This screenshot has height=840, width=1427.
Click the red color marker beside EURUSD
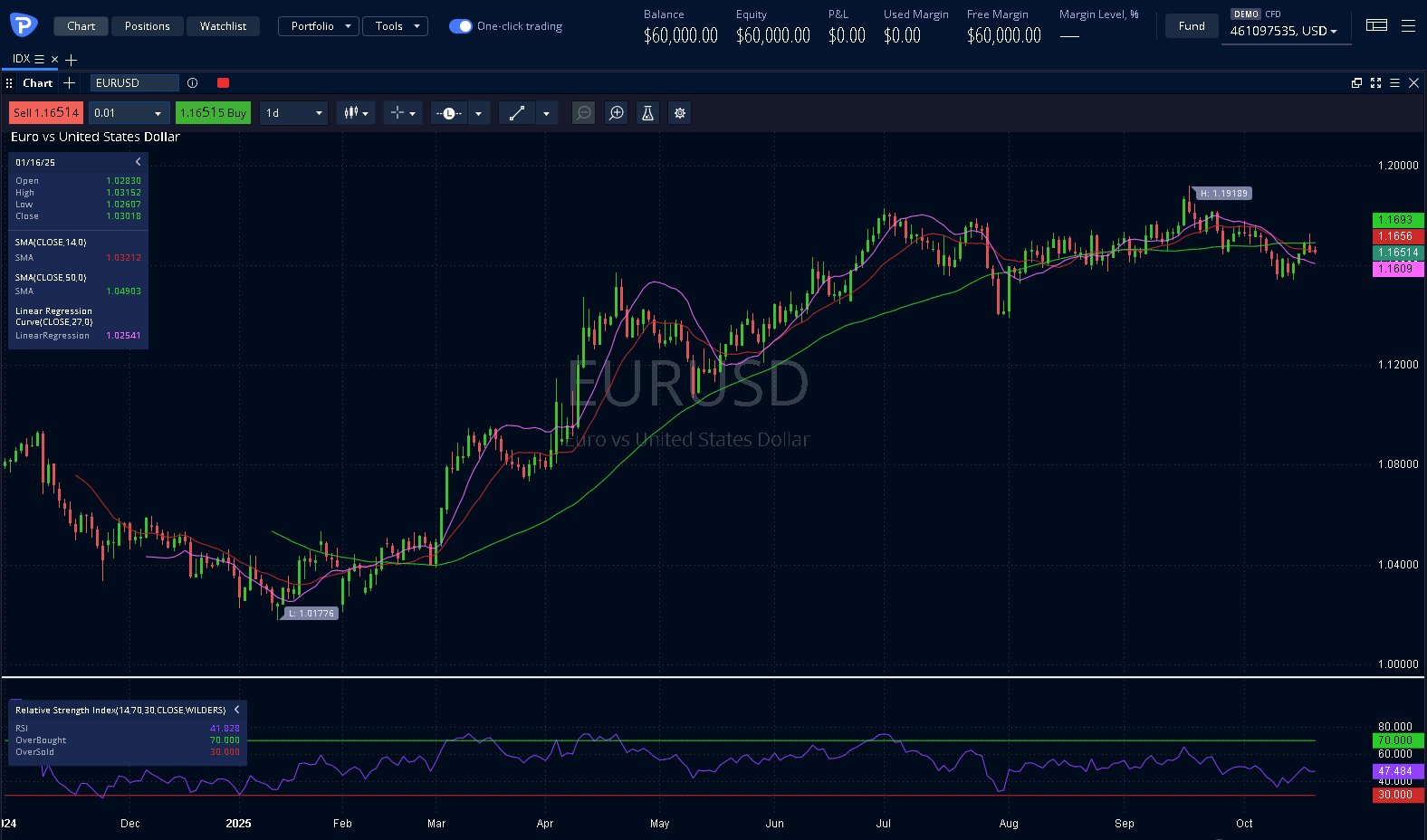click(223, 83)
